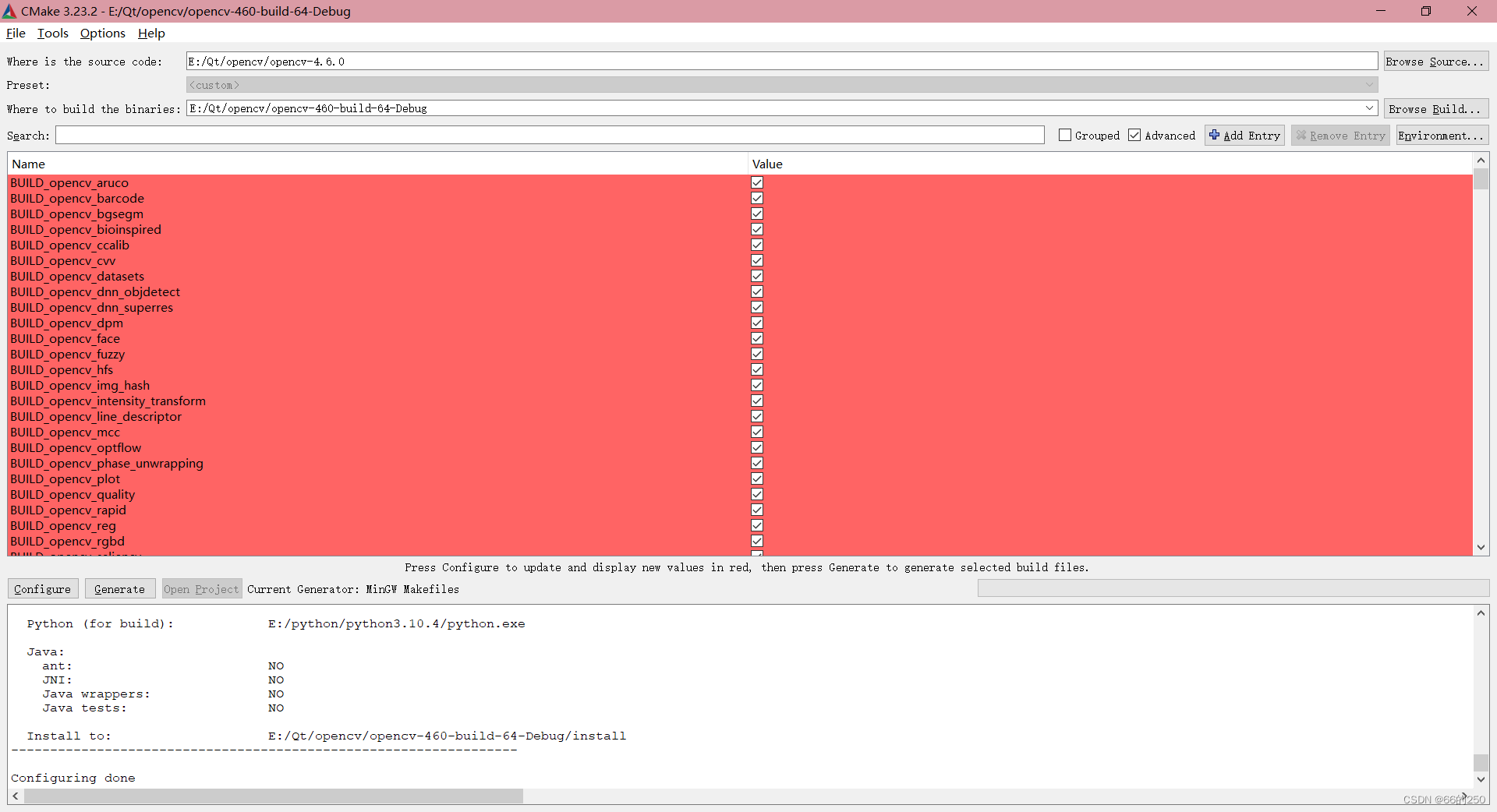Click the Open Project button
The height and width of the screenshot is (812, 1497).
[x=201, y=589]
